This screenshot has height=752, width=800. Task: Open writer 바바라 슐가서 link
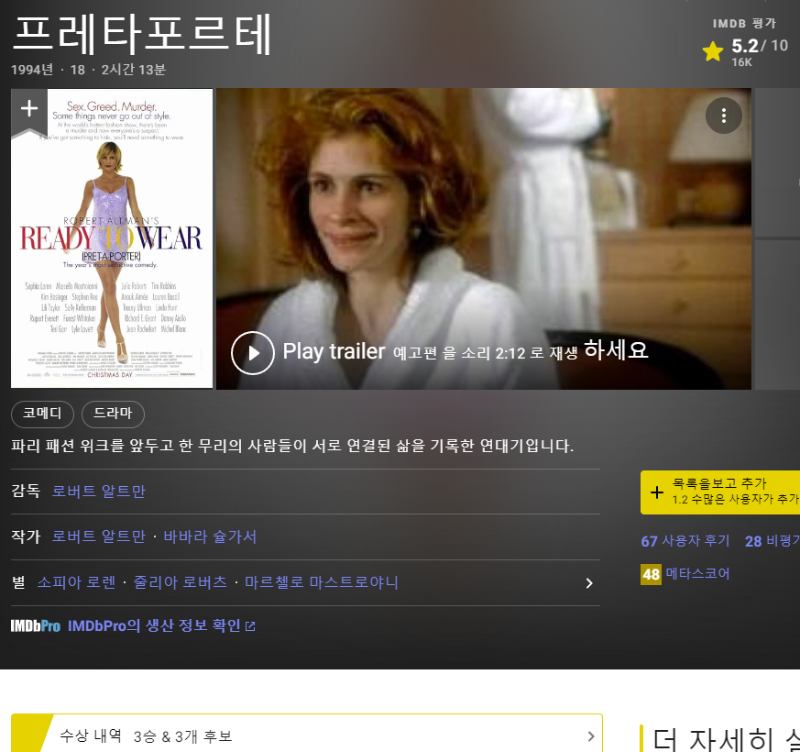(x=210, y=537)
